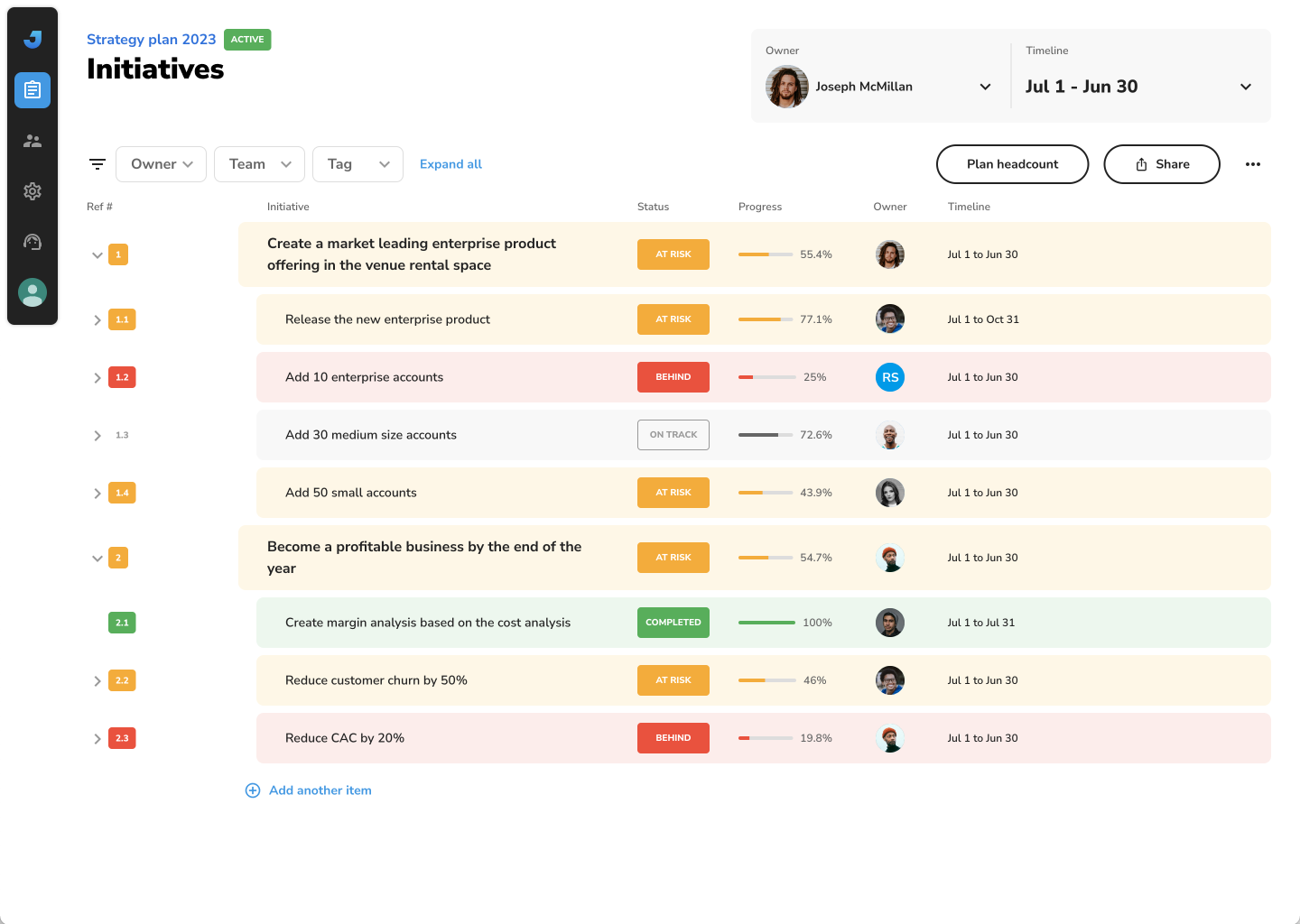Click the app logo at sidebar top

(x=32, y=39)
